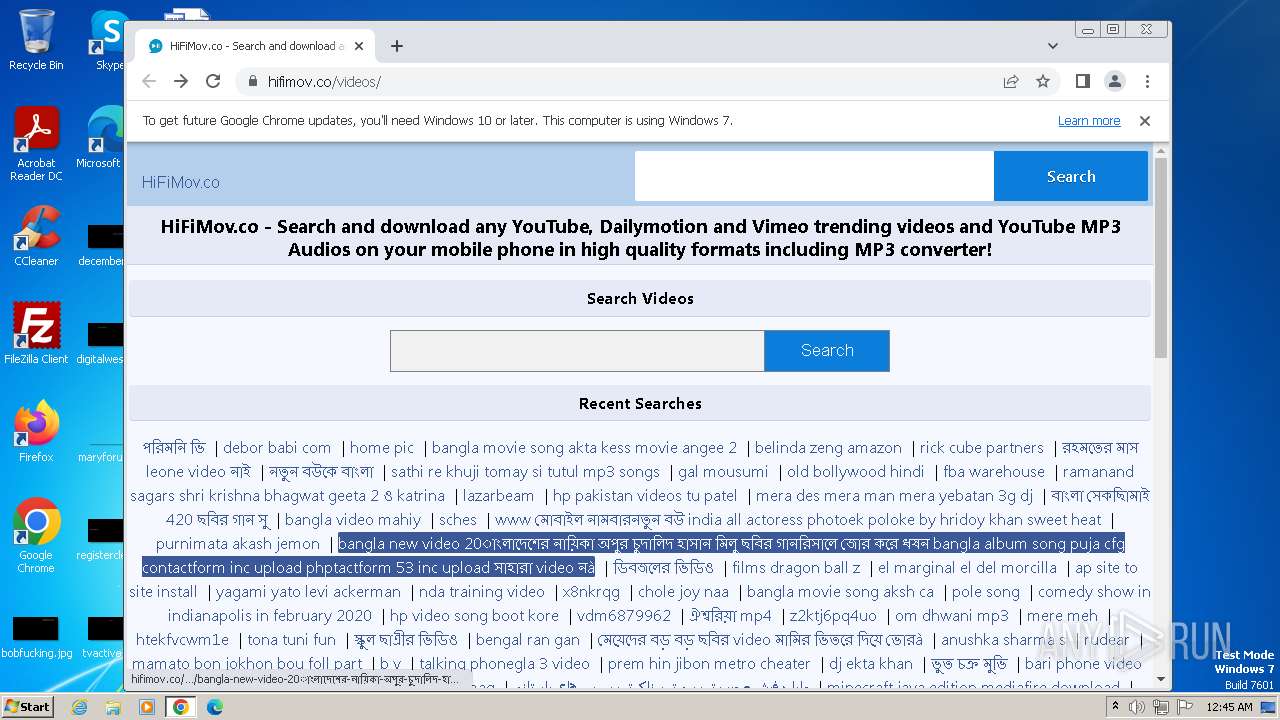The height and width of the screenshot is (720, 1280).
Task: Reload the hifimov.co page
Action: [x=213, y=81]
